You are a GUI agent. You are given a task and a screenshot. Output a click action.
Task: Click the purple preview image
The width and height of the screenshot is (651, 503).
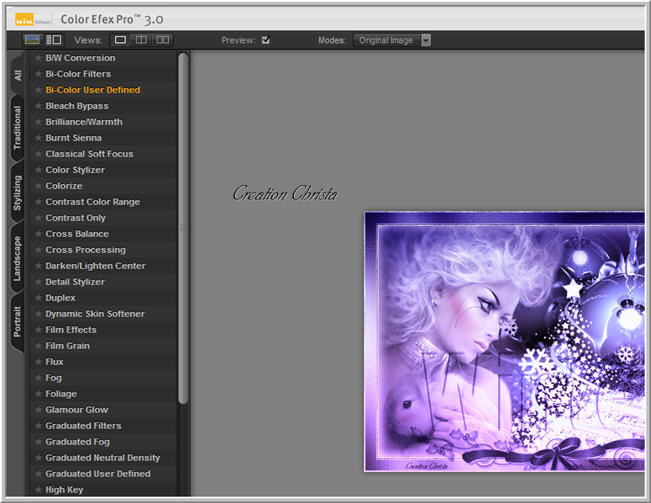point(504,342)
